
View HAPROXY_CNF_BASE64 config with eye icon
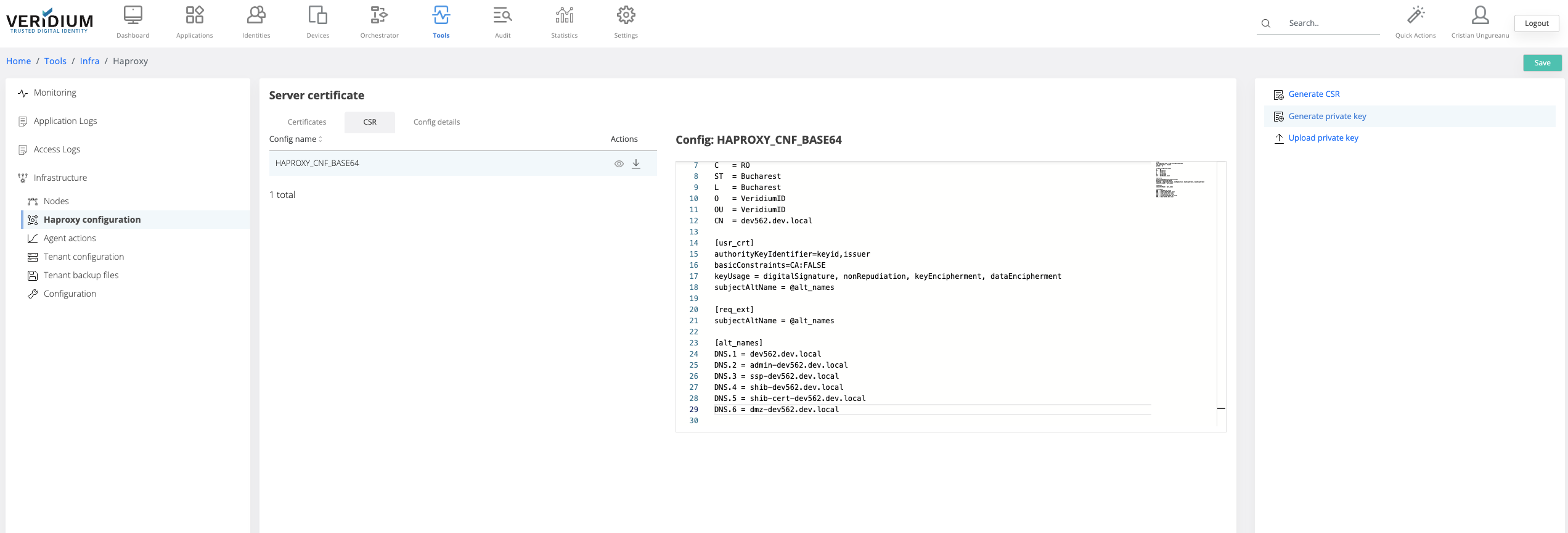point(619,163)
